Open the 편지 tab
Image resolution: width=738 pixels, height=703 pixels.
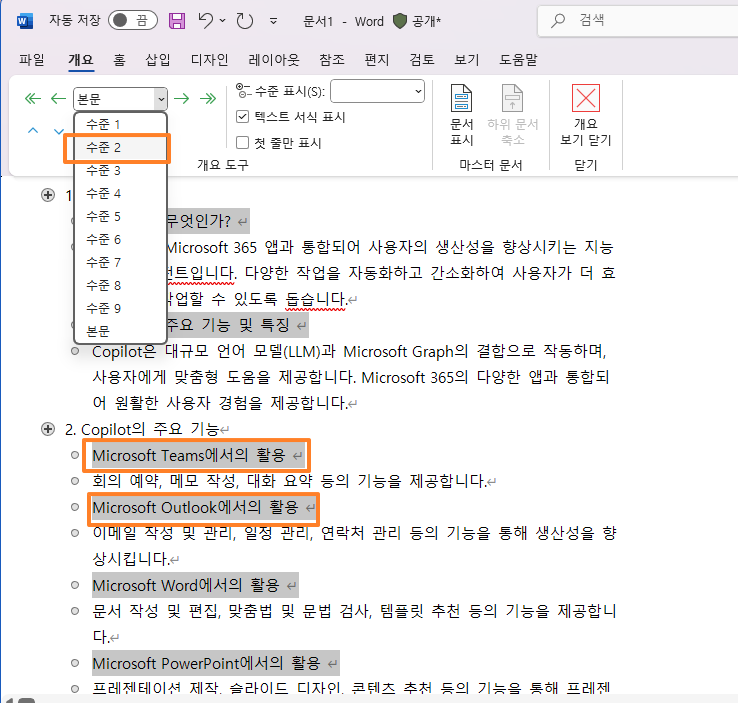377,60
